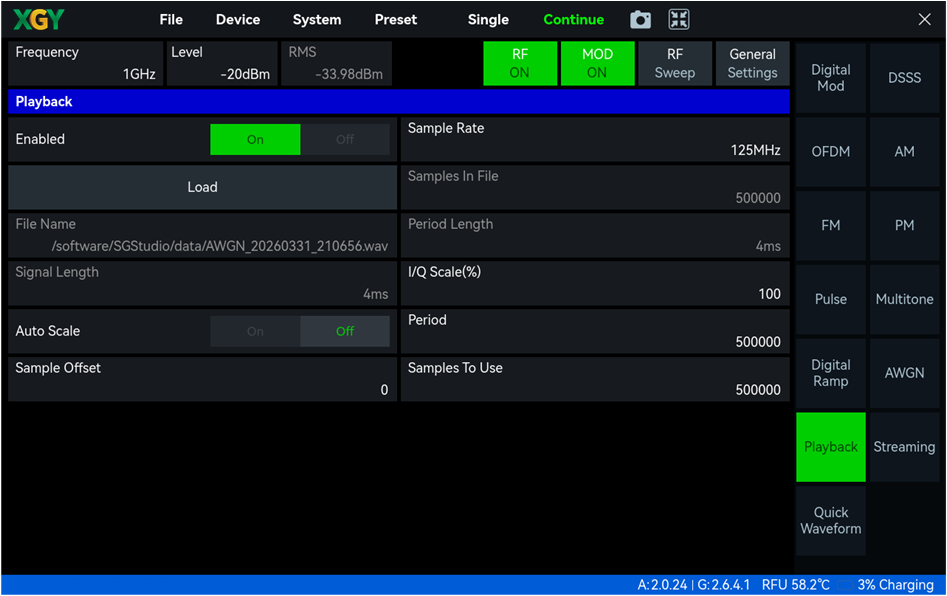This screenshot has width=947, height=596.
Task: Select FM modulation
Action: pyautogui.click(x=830, y=225)
